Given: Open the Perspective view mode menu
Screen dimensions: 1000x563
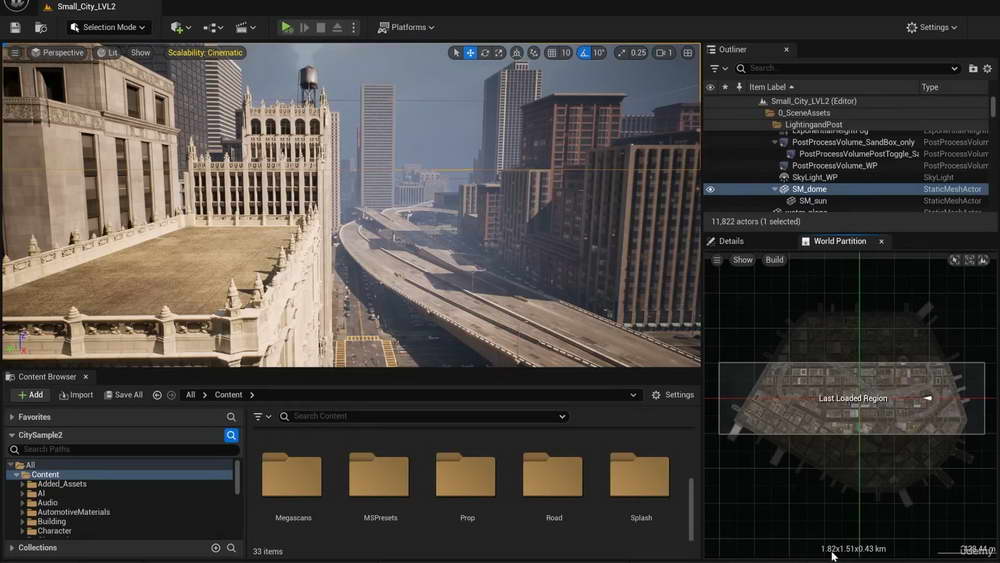Looking at the screenshot, I should click(x=57, y=53).
